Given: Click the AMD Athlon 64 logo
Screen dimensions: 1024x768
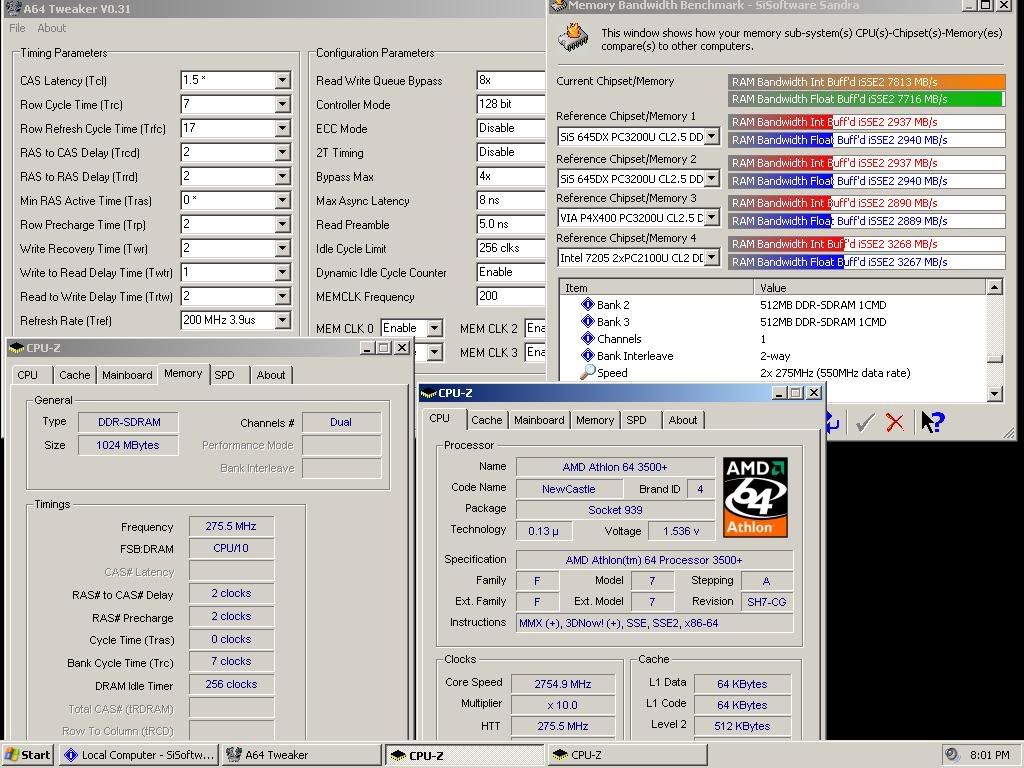Looking at the screenshot, I should coord(755,497).
